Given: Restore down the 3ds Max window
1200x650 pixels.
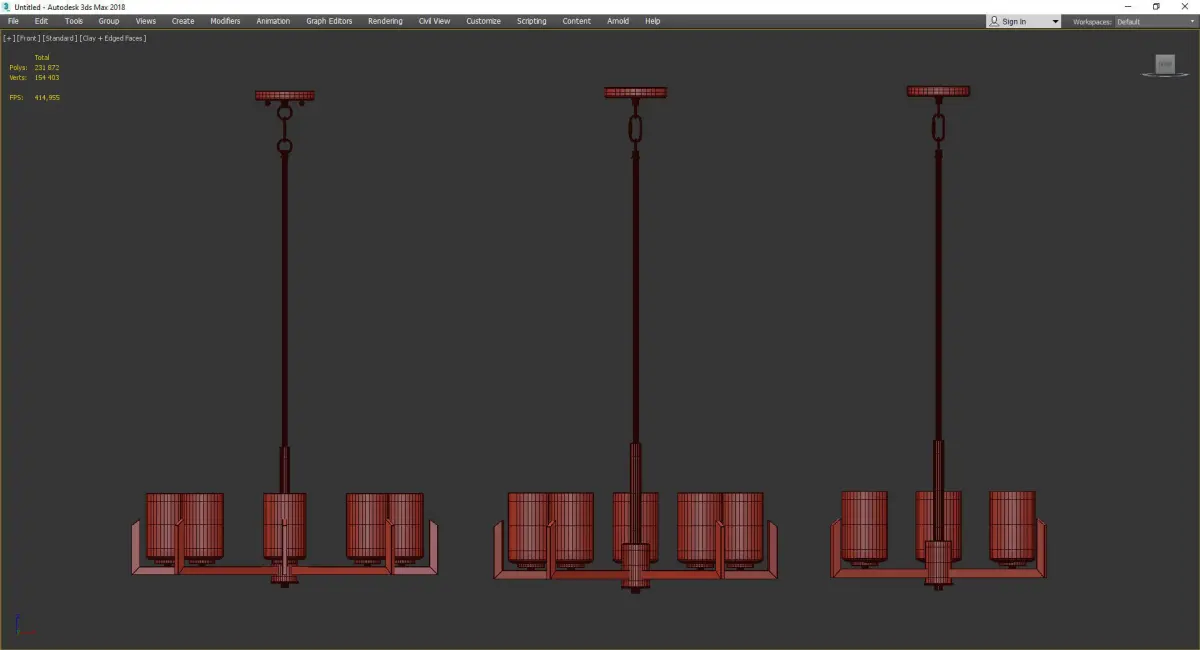Looking at the screenshot, I should pos(1156,7).
